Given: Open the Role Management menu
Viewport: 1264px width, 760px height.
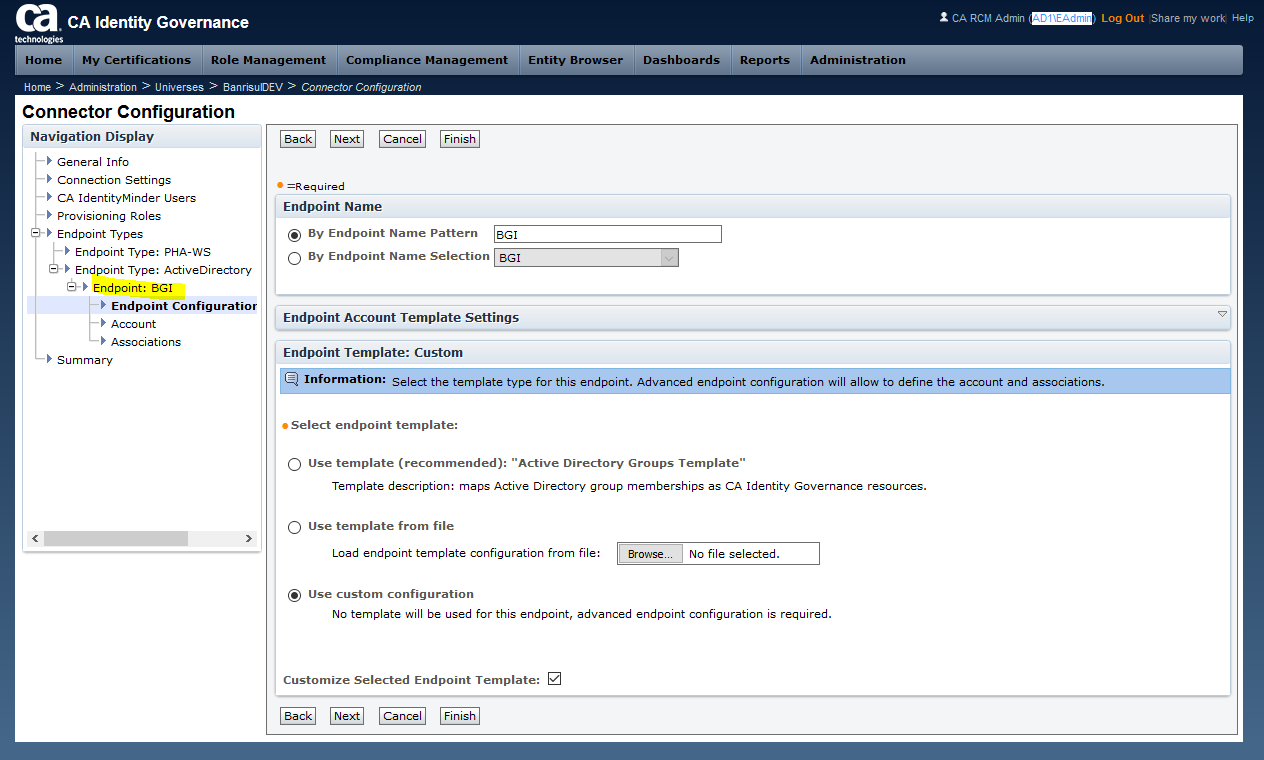Looking at the screenshot, I should 269,60.
